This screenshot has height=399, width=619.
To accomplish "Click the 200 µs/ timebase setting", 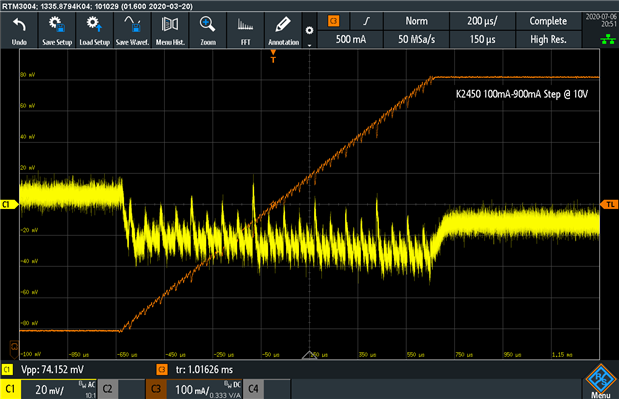I will tap(482, 21).
